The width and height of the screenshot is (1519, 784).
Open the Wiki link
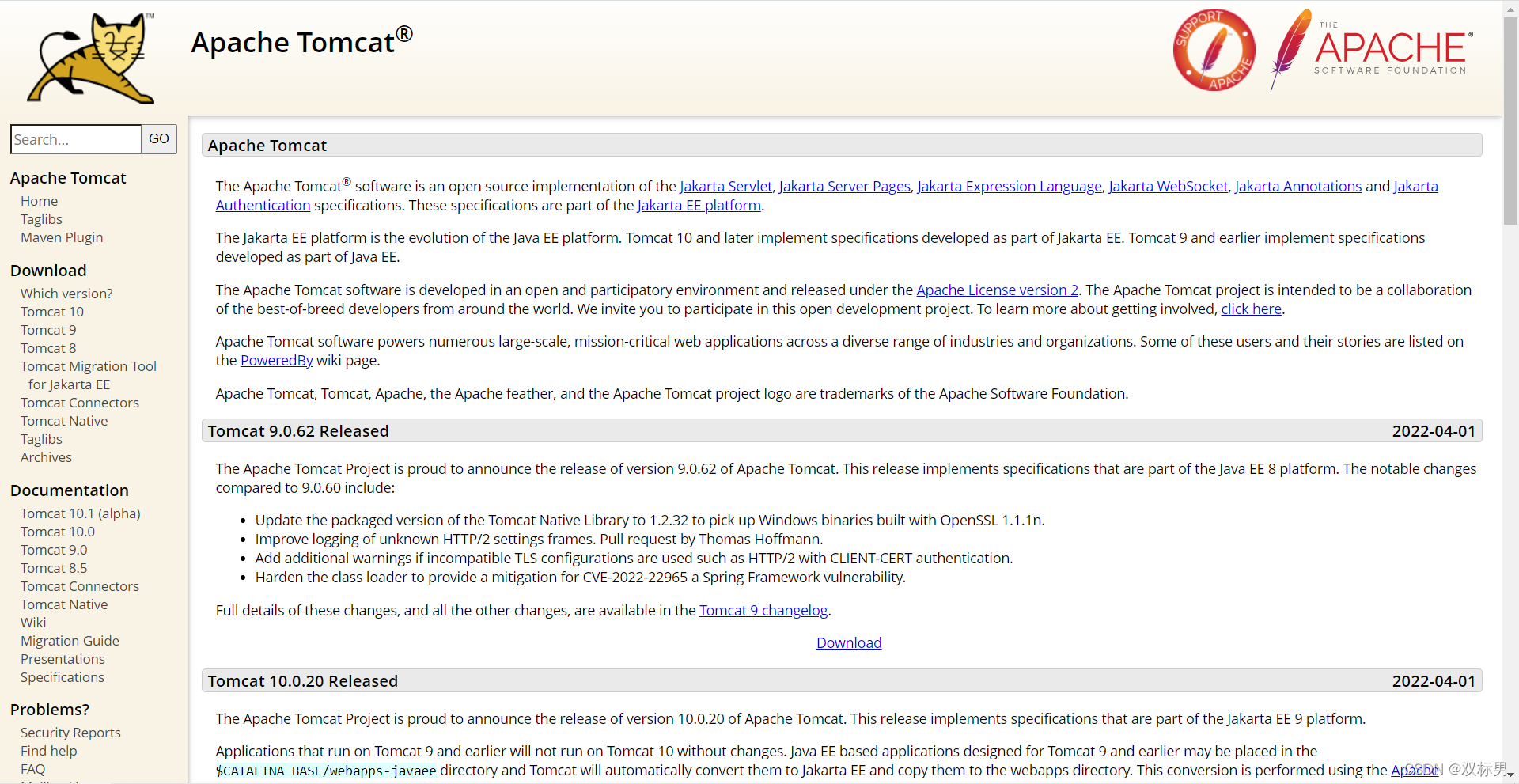[x=33, y=623]
